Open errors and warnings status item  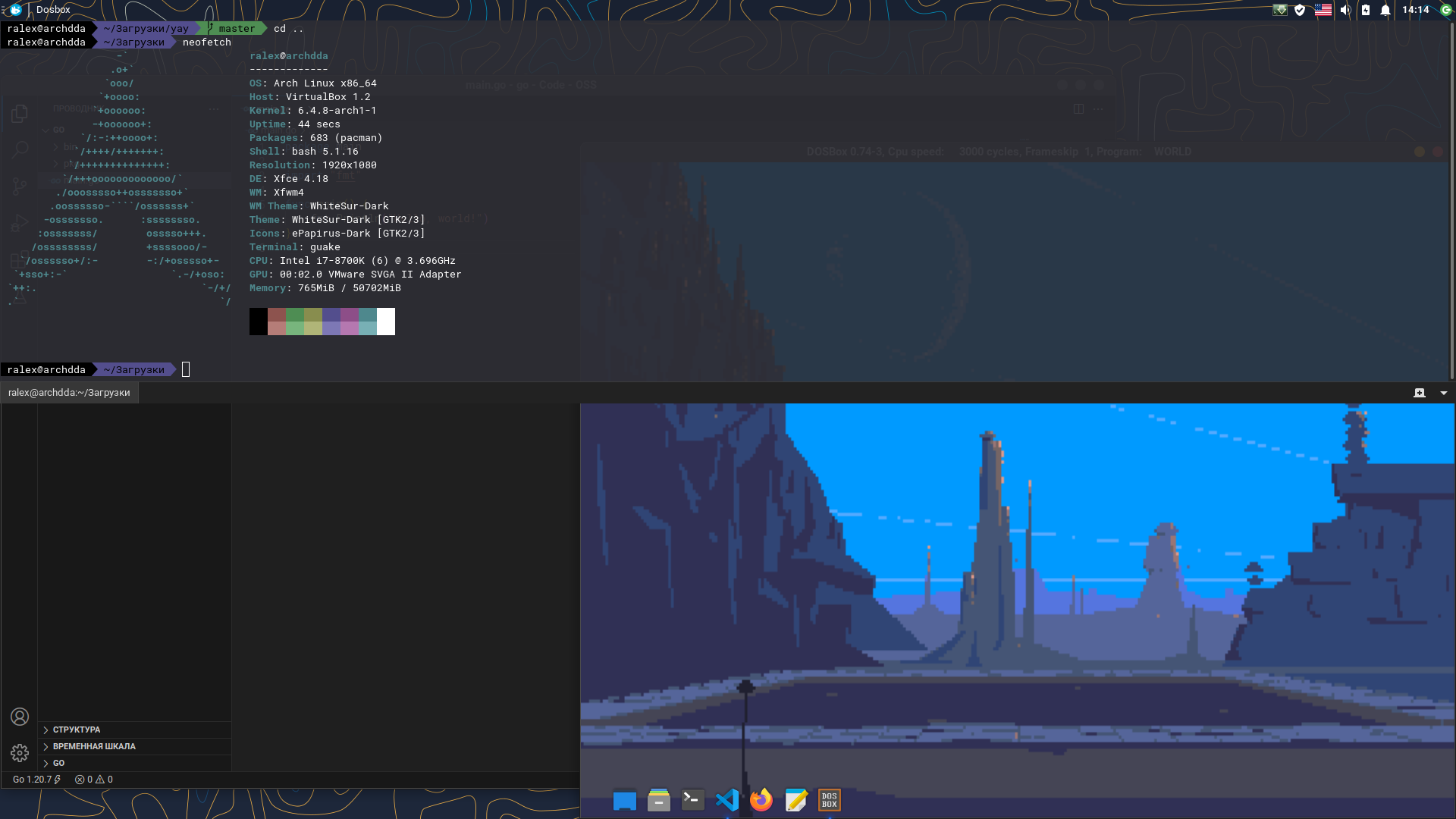point(94,780)
